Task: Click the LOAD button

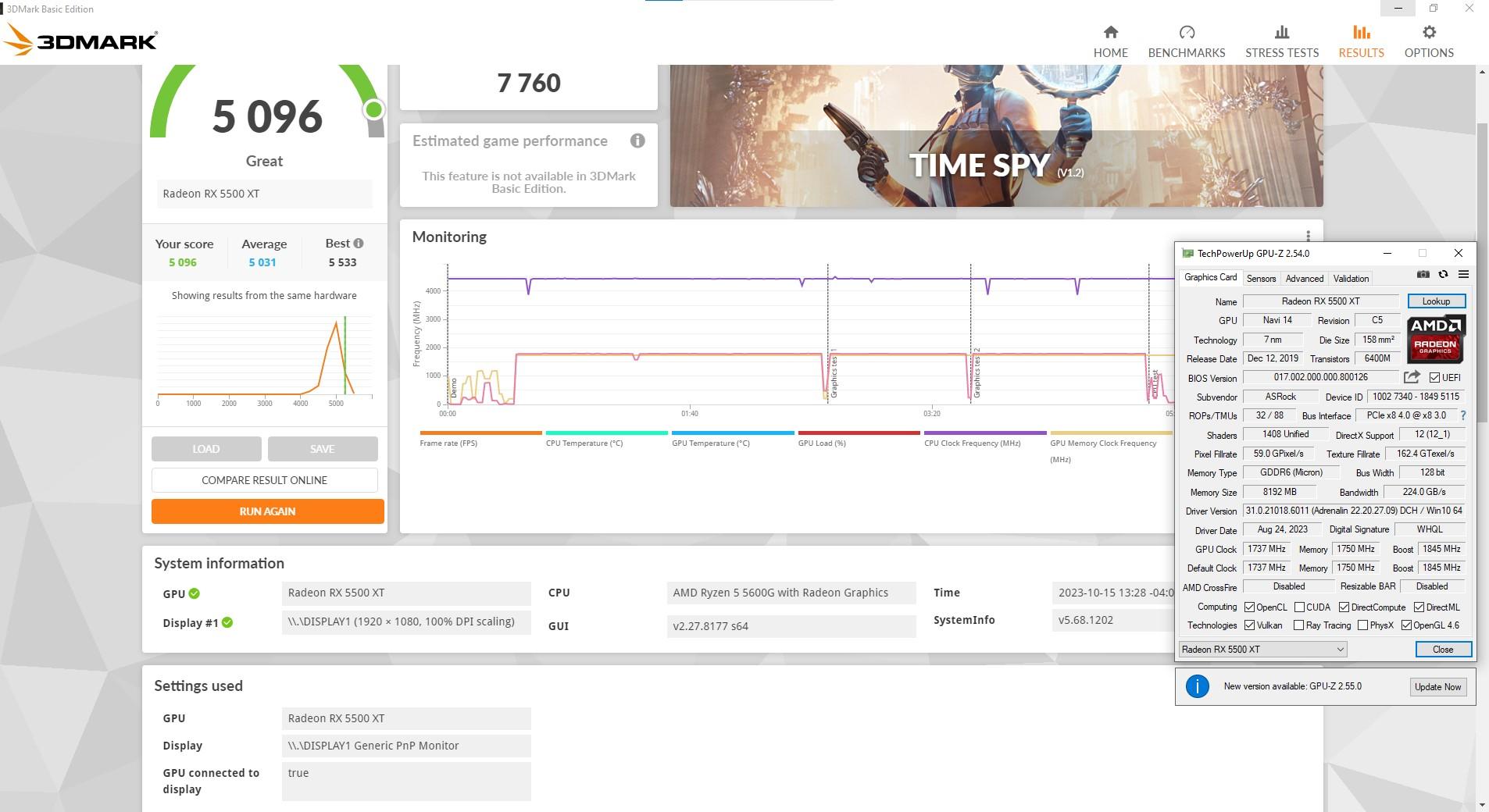Action: [x=206, y=449]
